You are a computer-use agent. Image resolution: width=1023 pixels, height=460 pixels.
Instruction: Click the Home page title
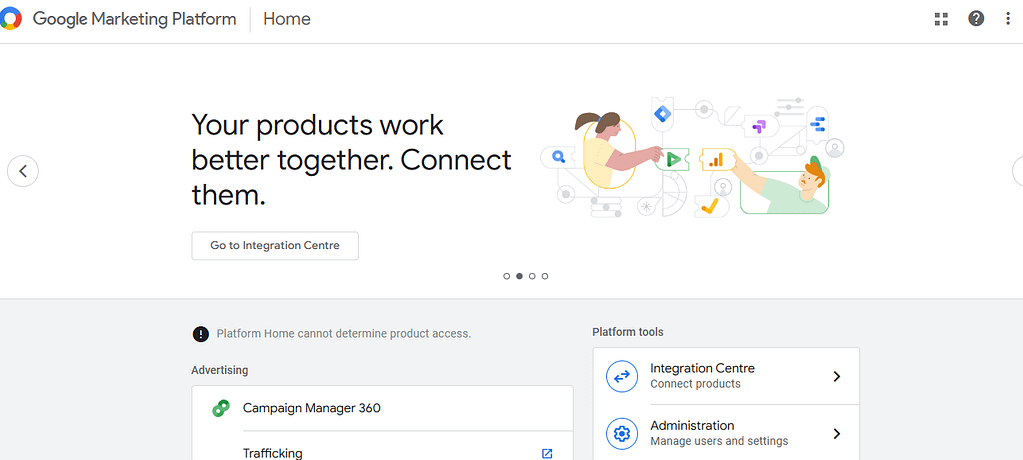point(287,19)
